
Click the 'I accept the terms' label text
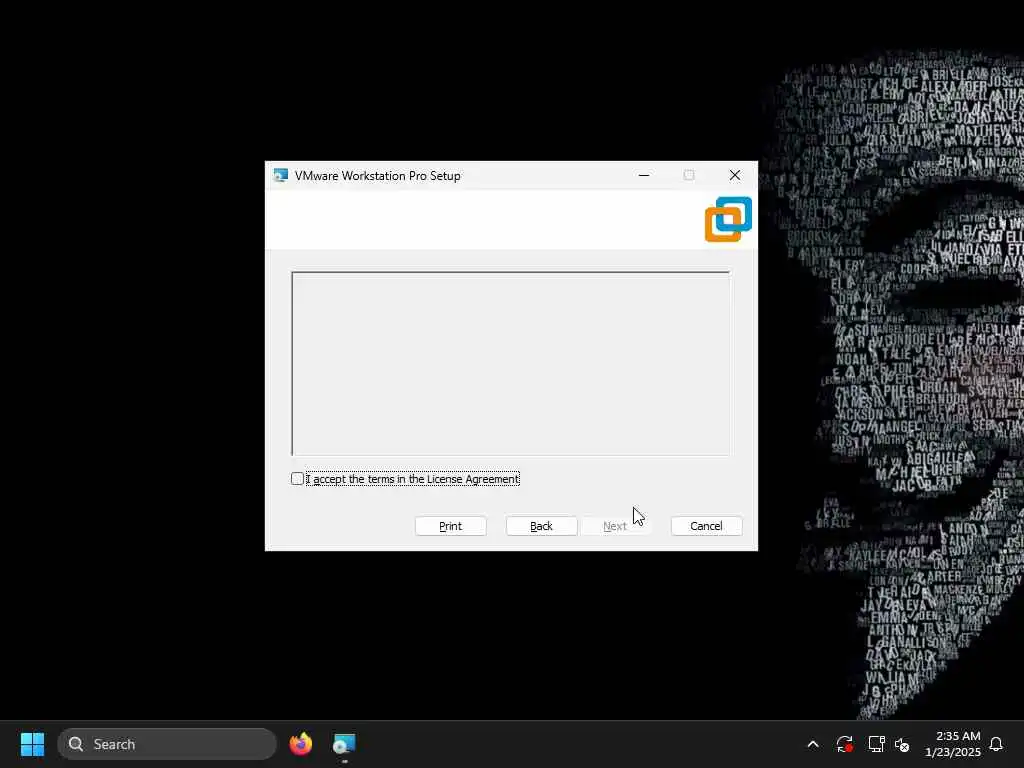coord(413,479)
